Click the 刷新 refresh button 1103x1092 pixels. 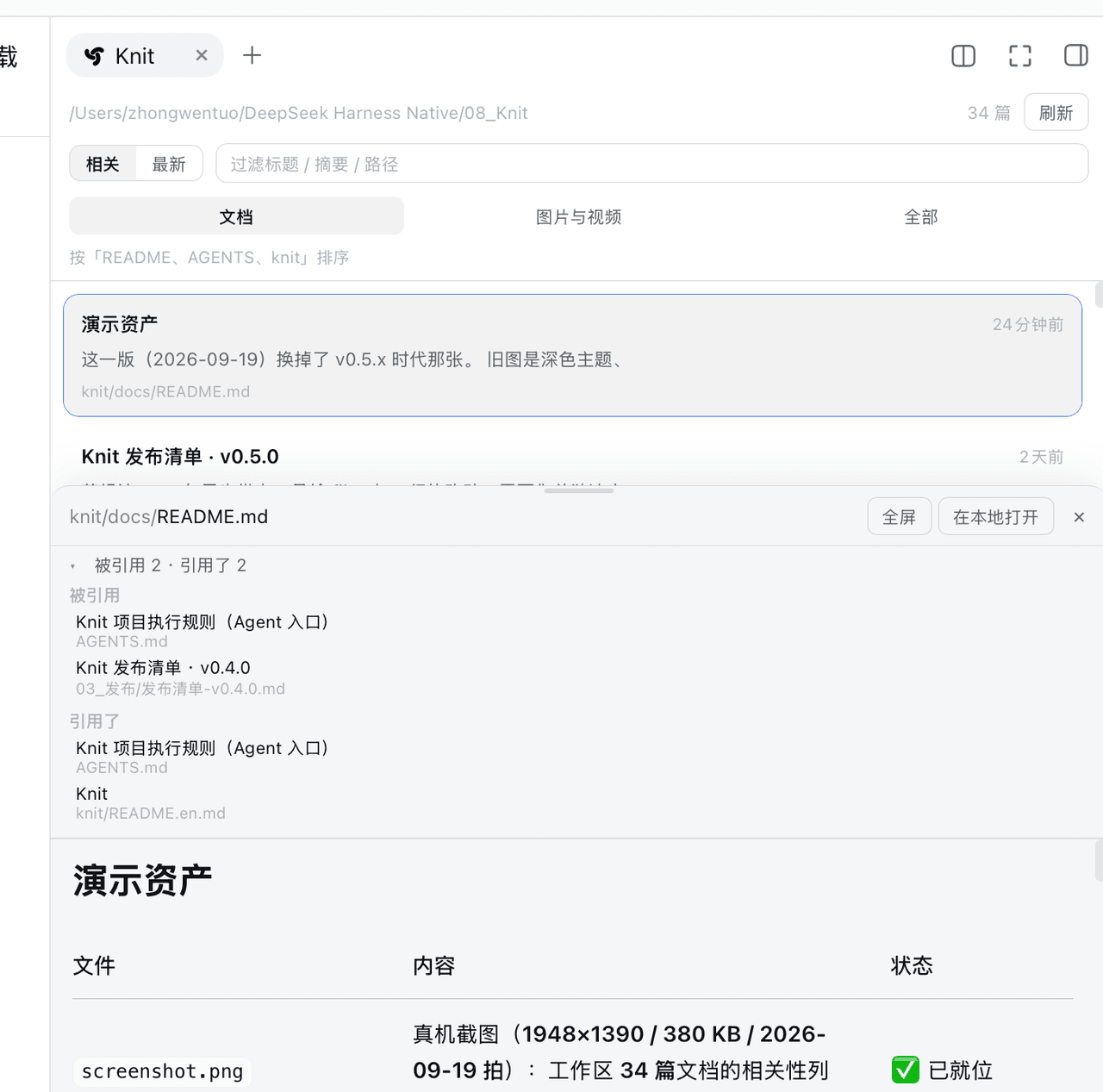pyautogui.click(x=1056, y=113)
